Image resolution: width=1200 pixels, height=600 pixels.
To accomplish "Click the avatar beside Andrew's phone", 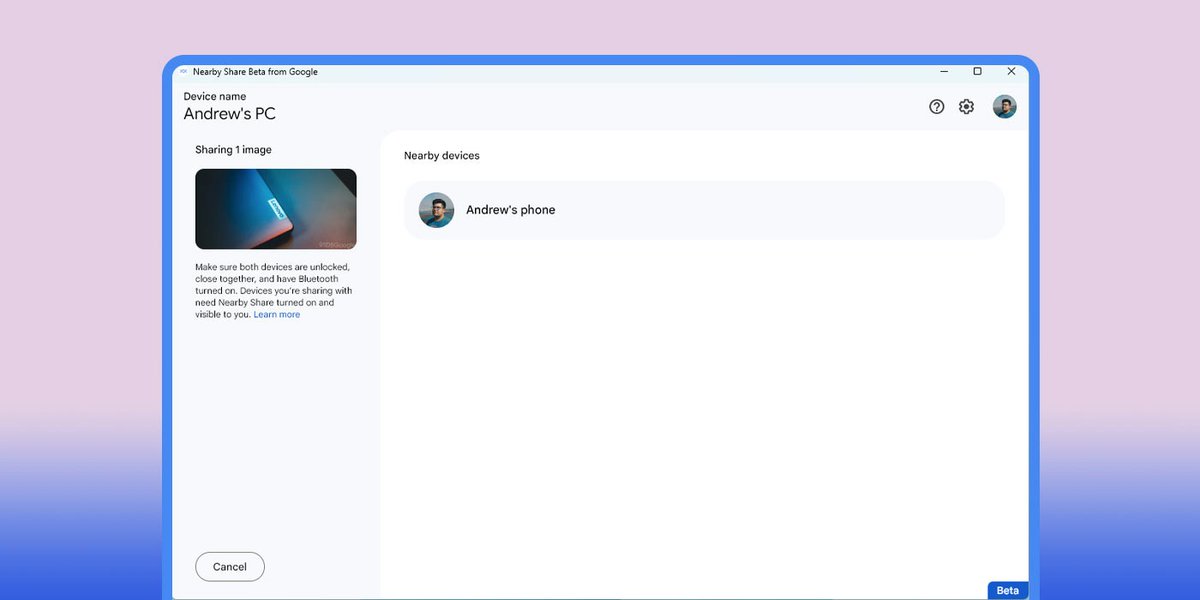I will click(x=437, y=210).
